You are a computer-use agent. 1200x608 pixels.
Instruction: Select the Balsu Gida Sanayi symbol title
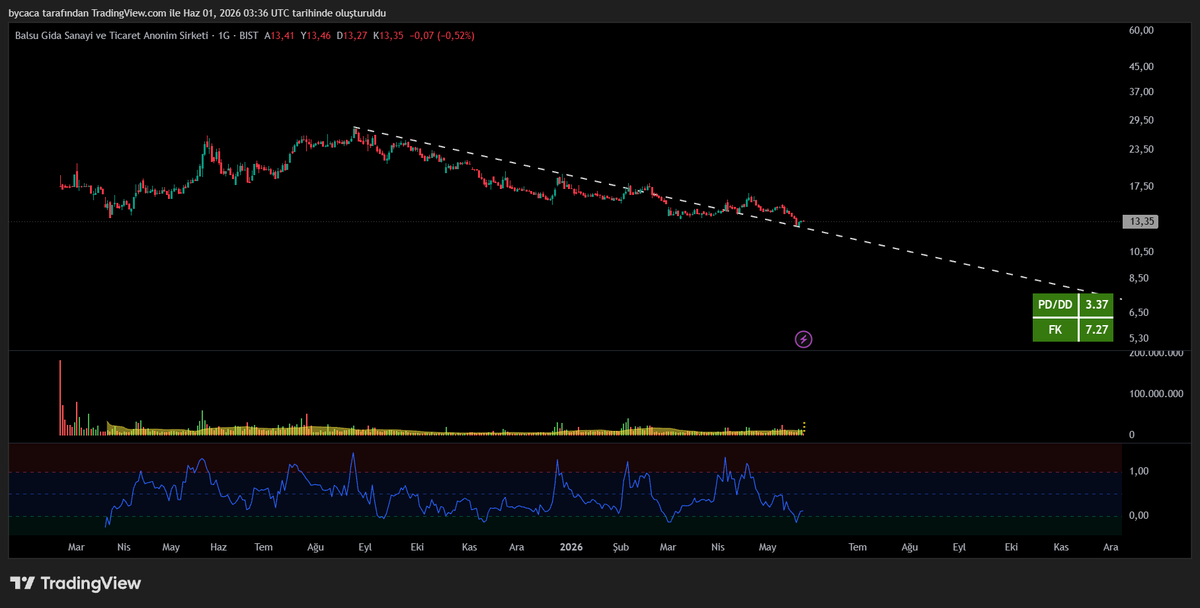click(x=112, y=35)
